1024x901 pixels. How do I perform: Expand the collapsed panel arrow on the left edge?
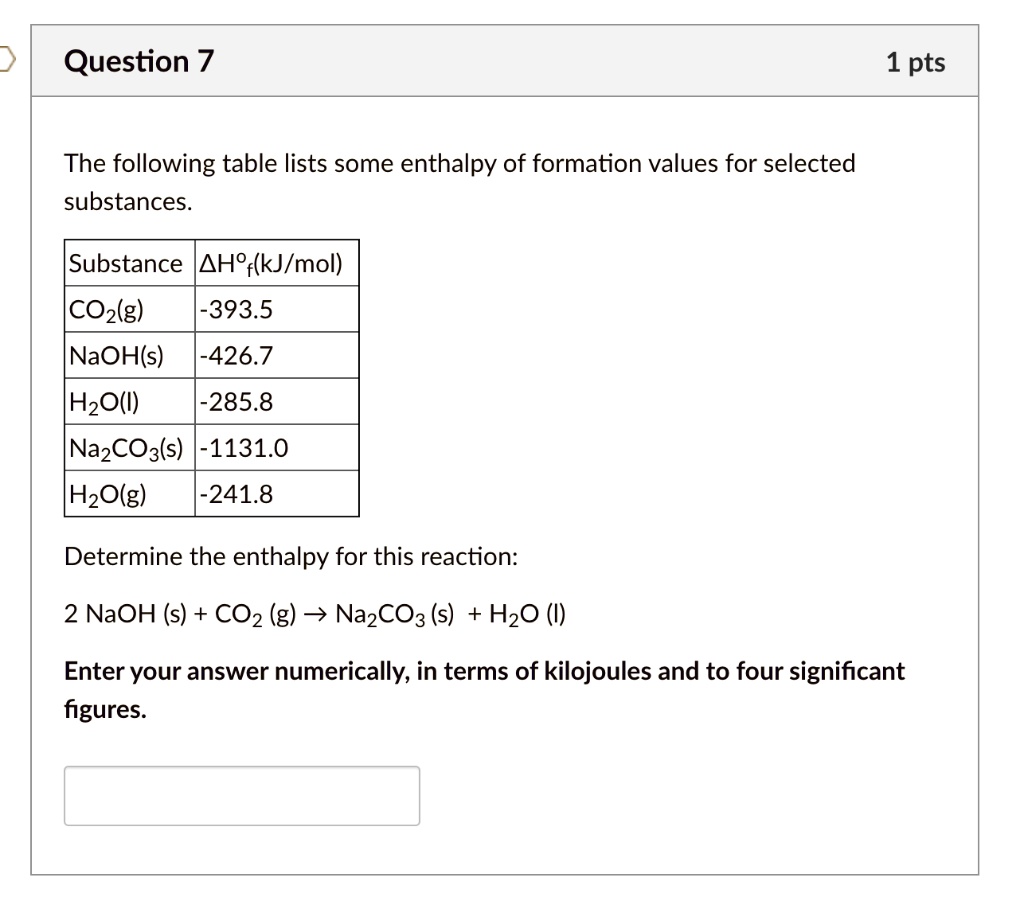click(x=5, y=60)
